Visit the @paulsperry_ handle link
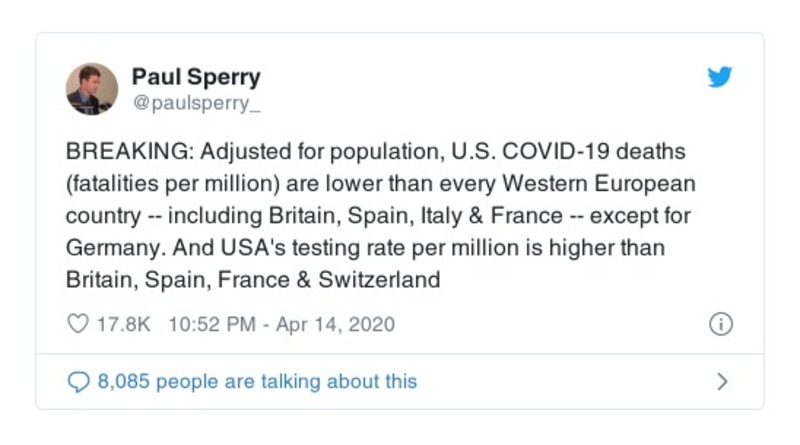 [189, 102]
